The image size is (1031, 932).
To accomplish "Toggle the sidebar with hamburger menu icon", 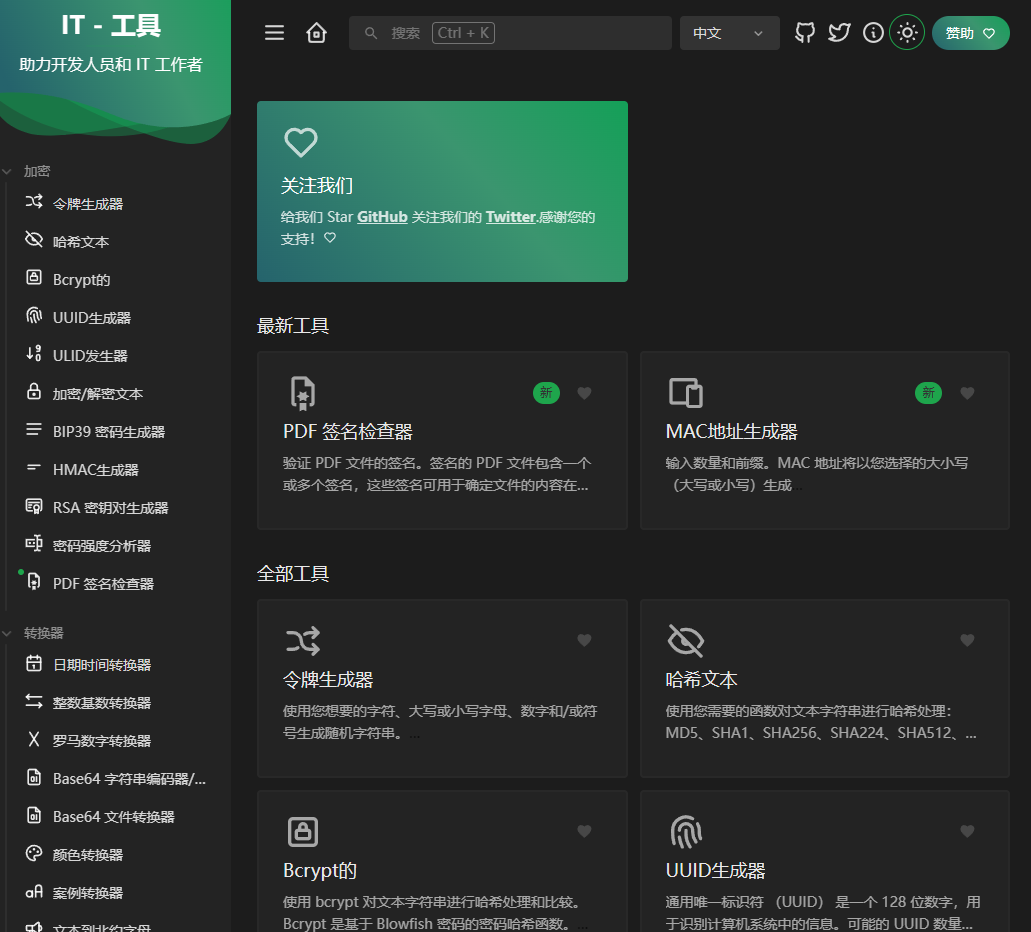I will [x=274, y=33].
